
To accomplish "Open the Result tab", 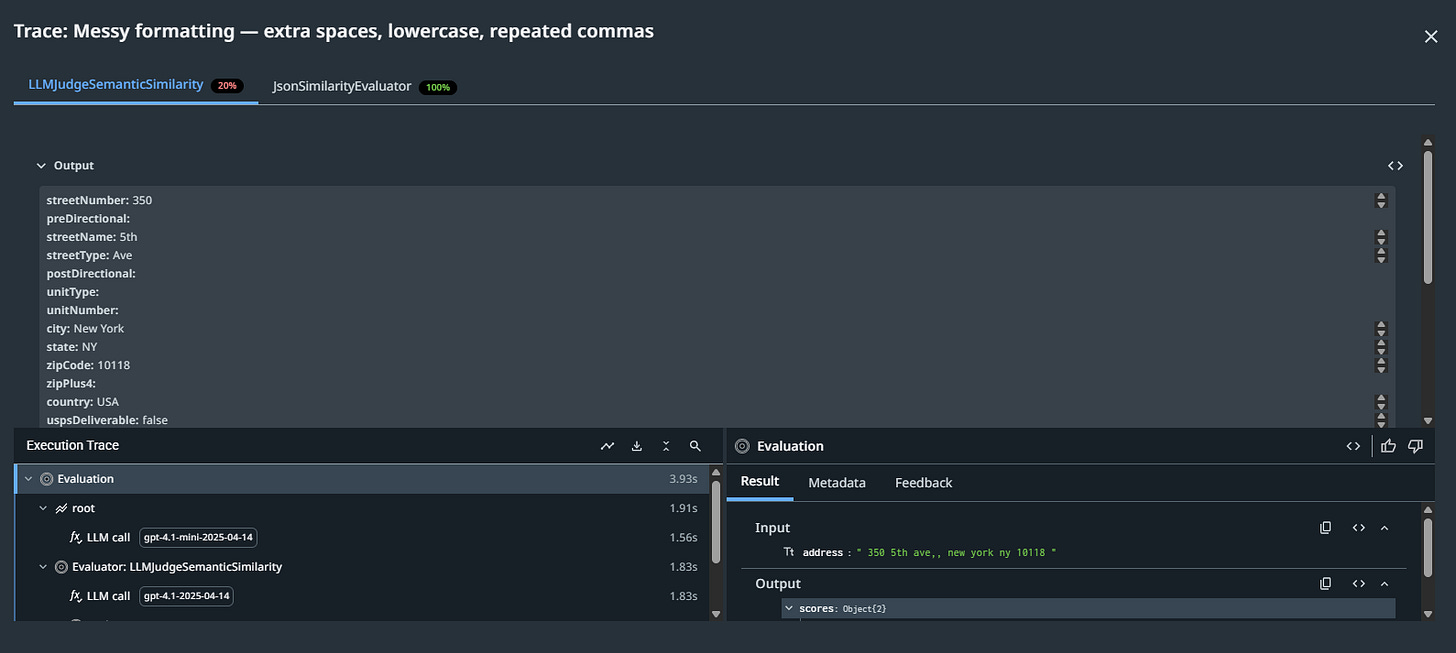I will 760,482.
